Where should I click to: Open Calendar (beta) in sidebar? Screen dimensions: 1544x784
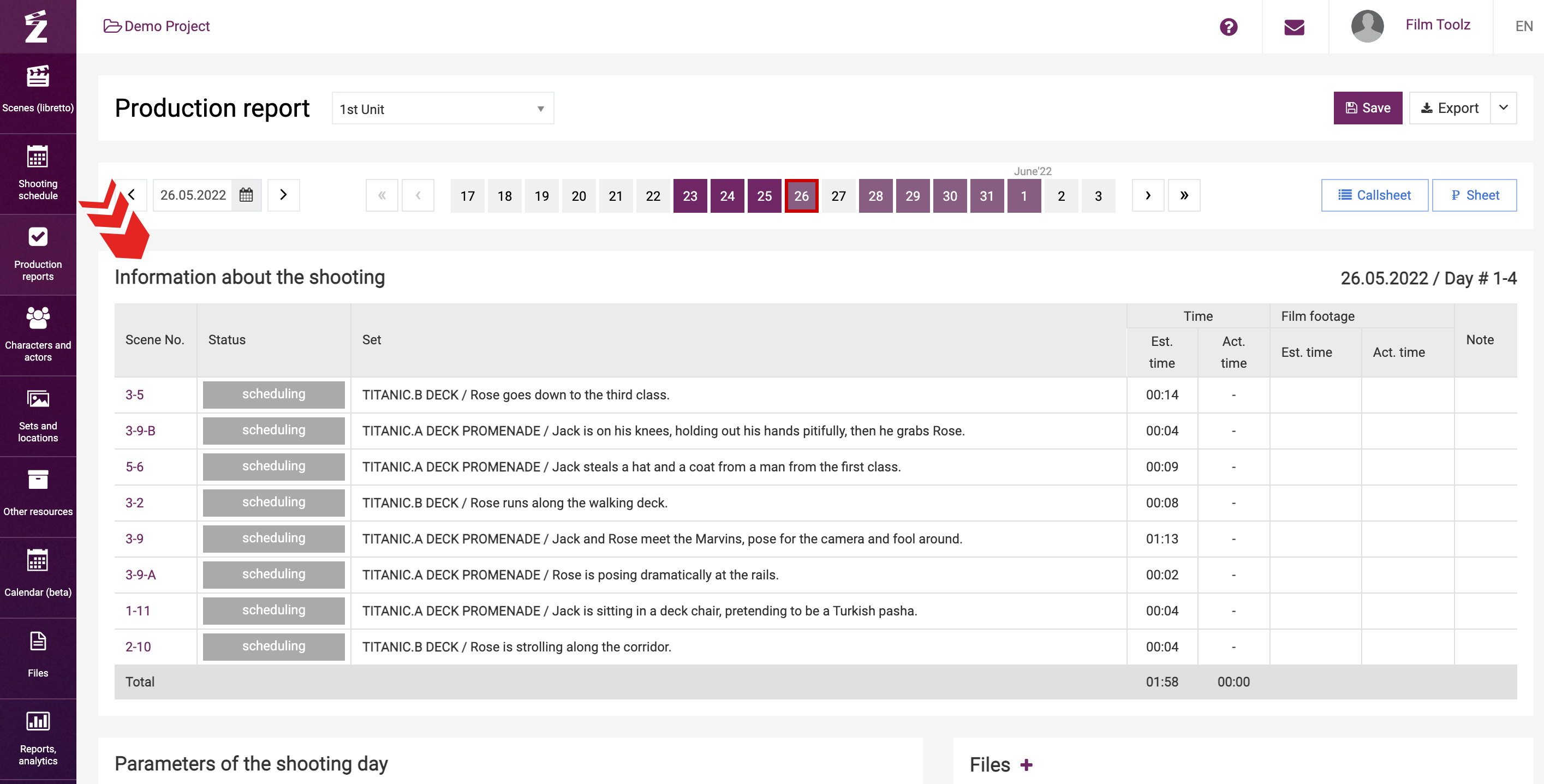click(38, 577)
